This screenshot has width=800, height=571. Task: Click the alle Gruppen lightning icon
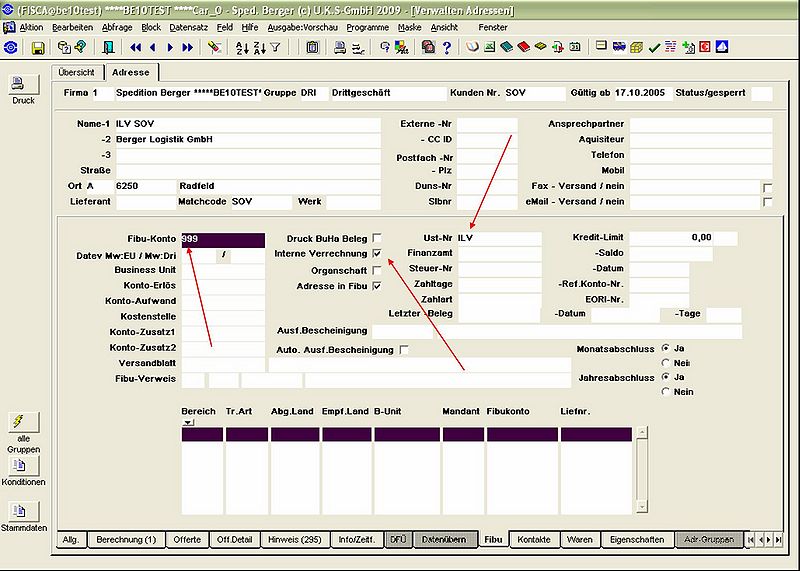click(23, 422)
